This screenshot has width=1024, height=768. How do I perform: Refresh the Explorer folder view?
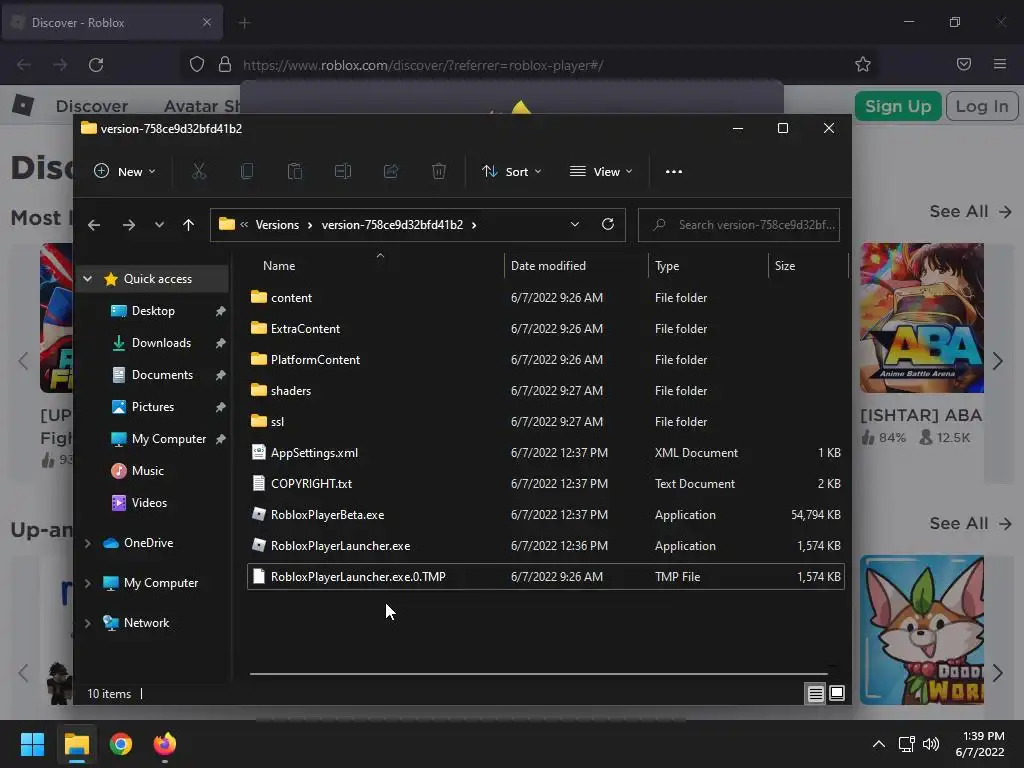608,225
